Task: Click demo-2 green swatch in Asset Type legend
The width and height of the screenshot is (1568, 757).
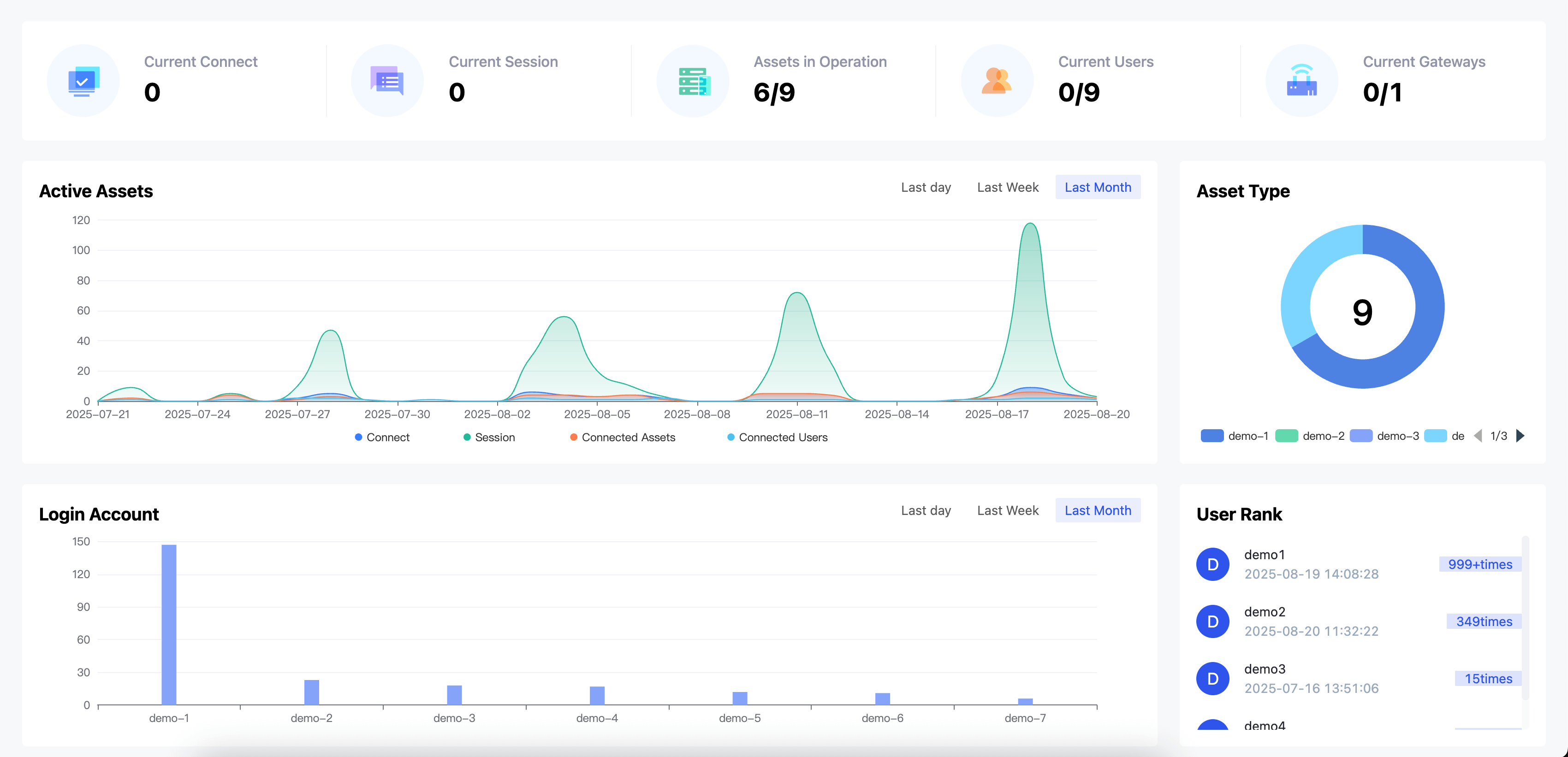Action: (x=1286, y=436)
